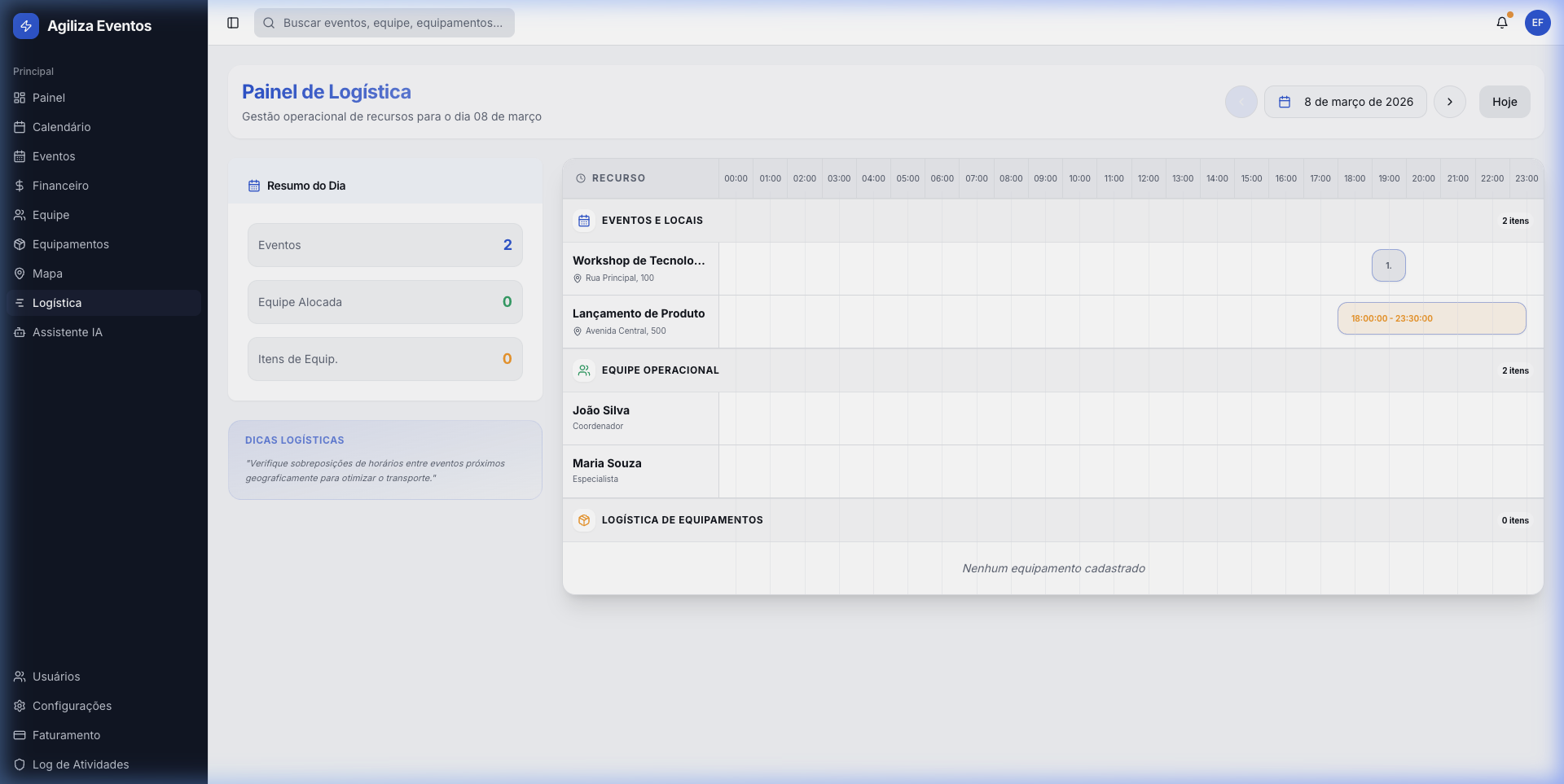Toggle the sidebar collapse button

pyautogui.click(x=233, y=23)
